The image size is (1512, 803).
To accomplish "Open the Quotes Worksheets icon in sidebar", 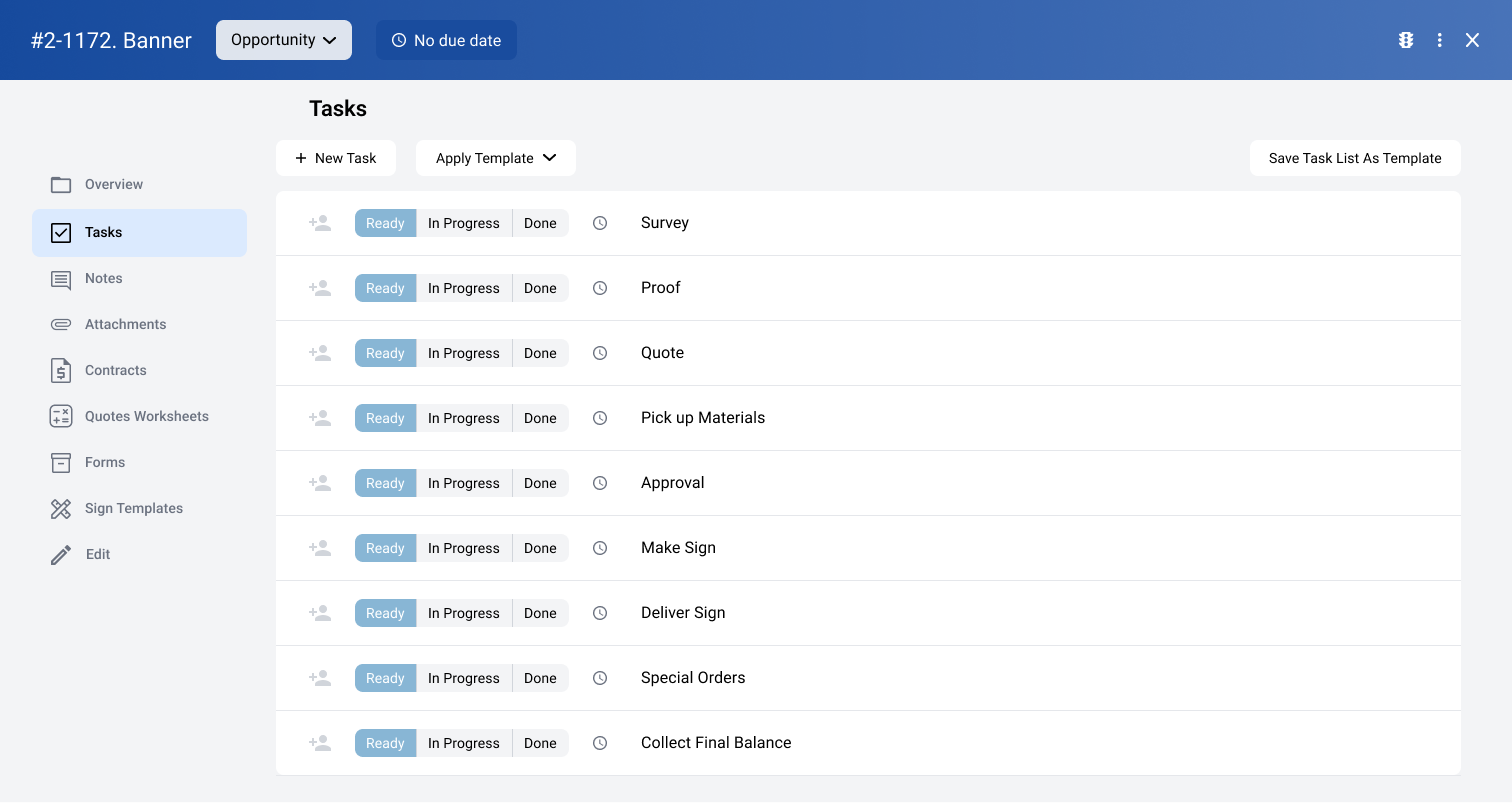I will [x=61, y=416].
